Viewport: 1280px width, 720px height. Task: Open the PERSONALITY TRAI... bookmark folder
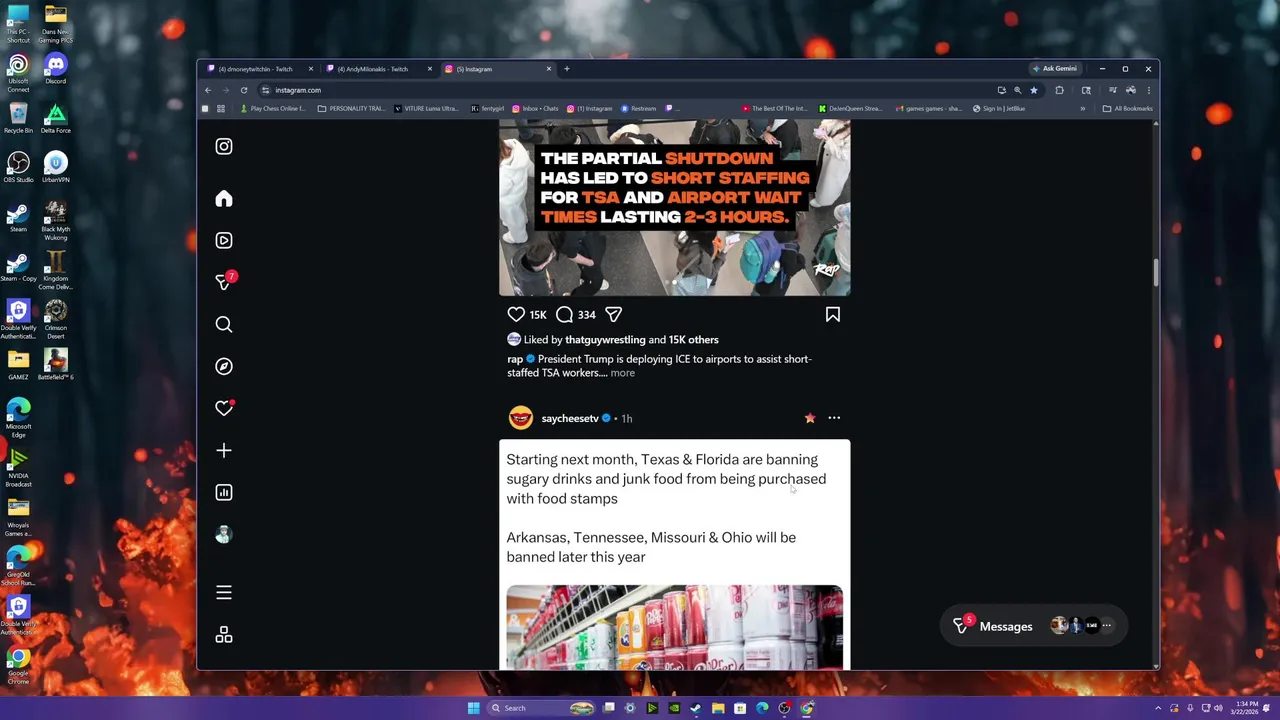click(350, 109)
